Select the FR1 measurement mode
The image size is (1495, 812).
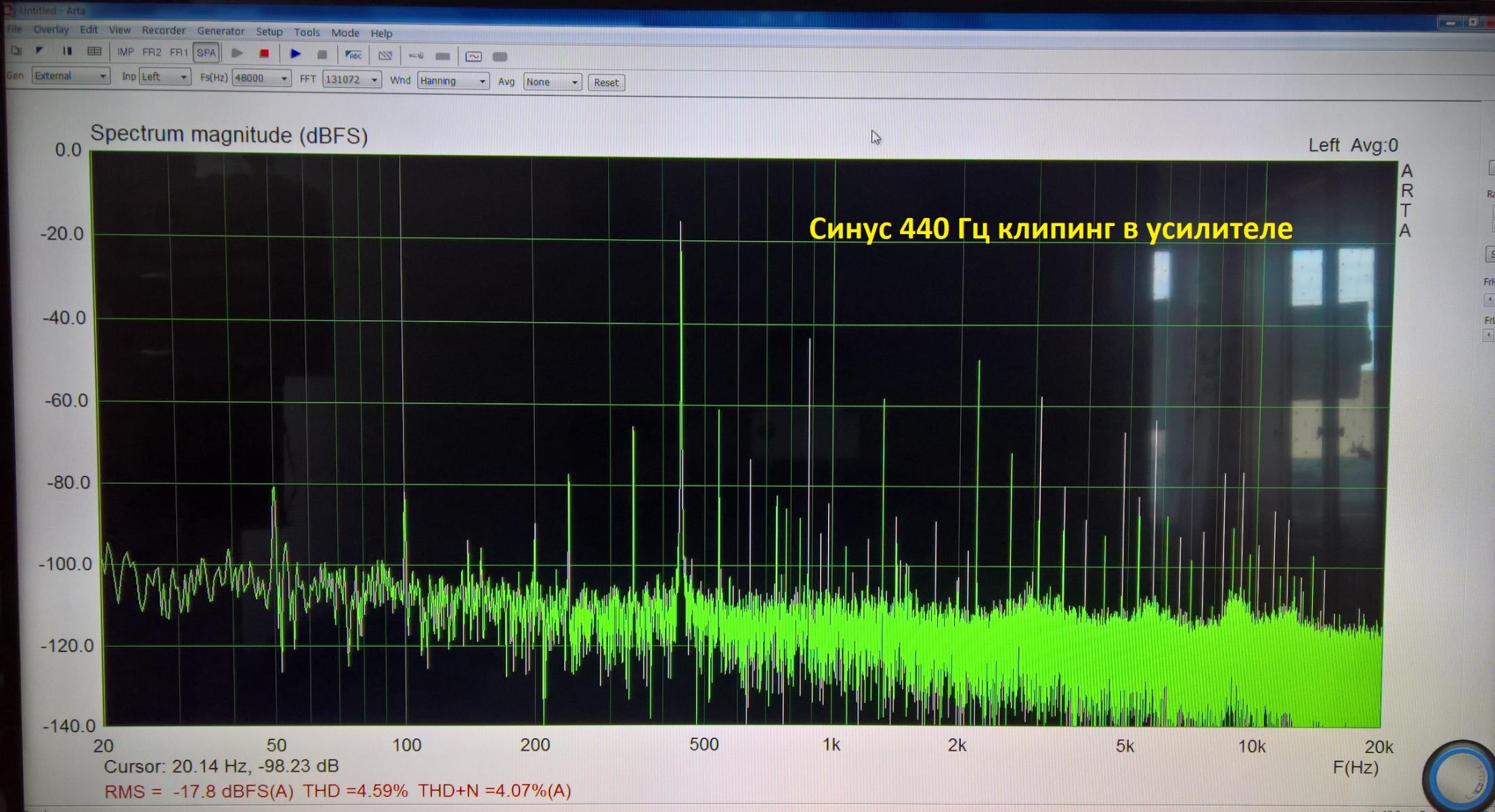coord(179,52)
